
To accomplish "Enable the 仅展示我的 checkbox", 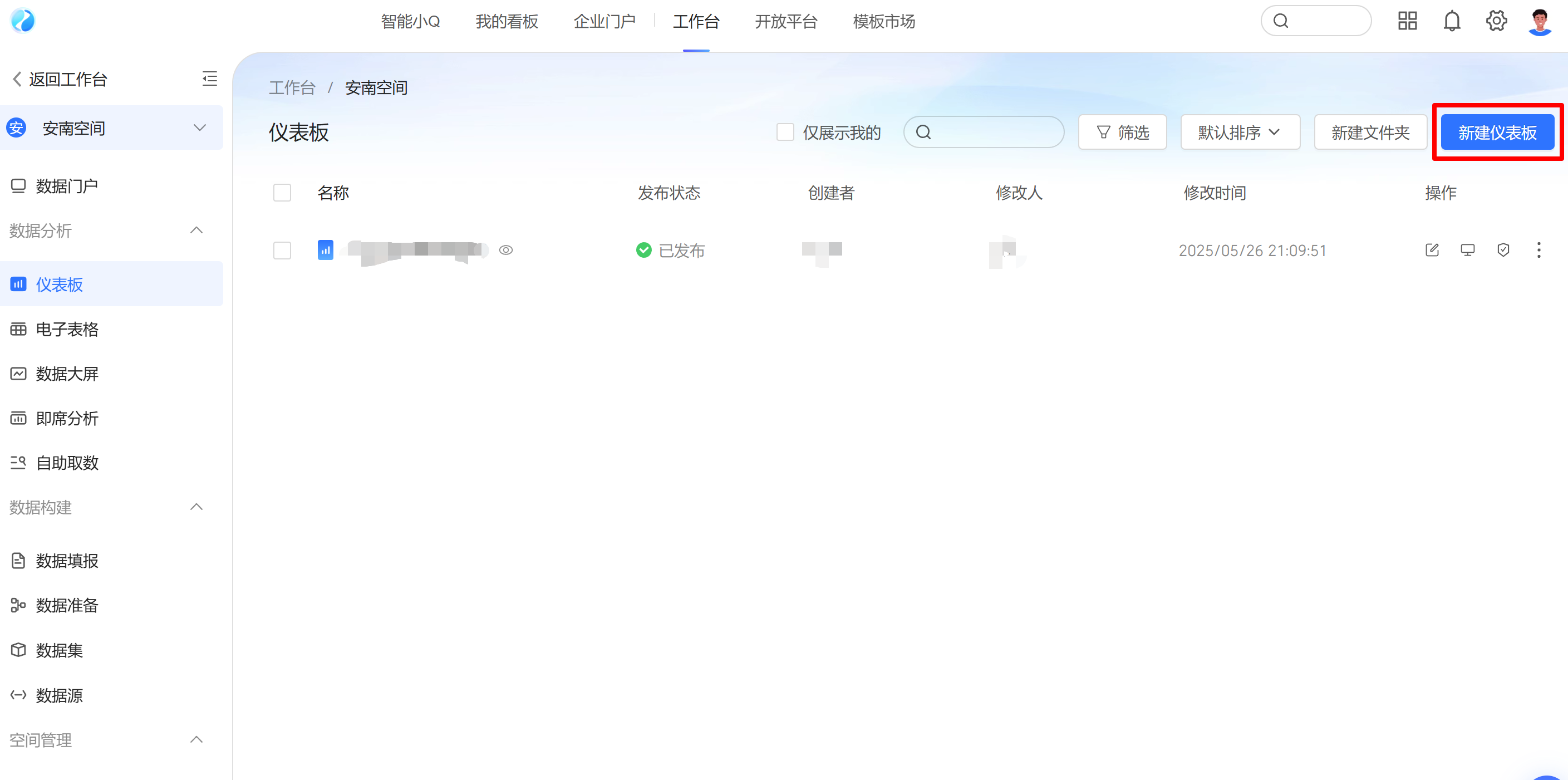I will click(785, 132).
